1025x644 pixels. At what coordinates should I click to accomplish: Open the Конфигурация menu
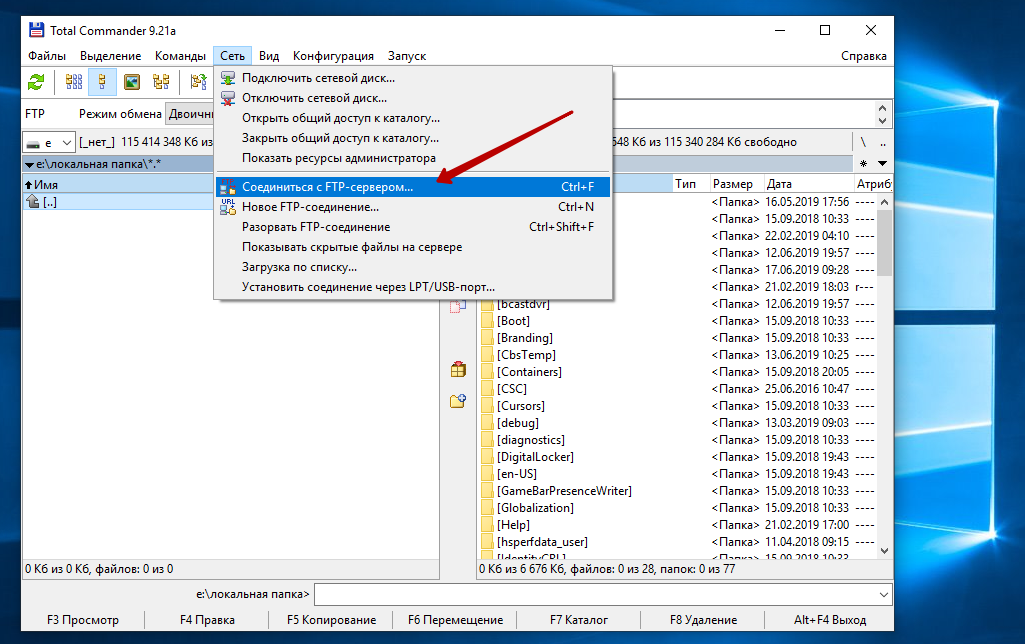pyautogui.click(x=333, y=56)
